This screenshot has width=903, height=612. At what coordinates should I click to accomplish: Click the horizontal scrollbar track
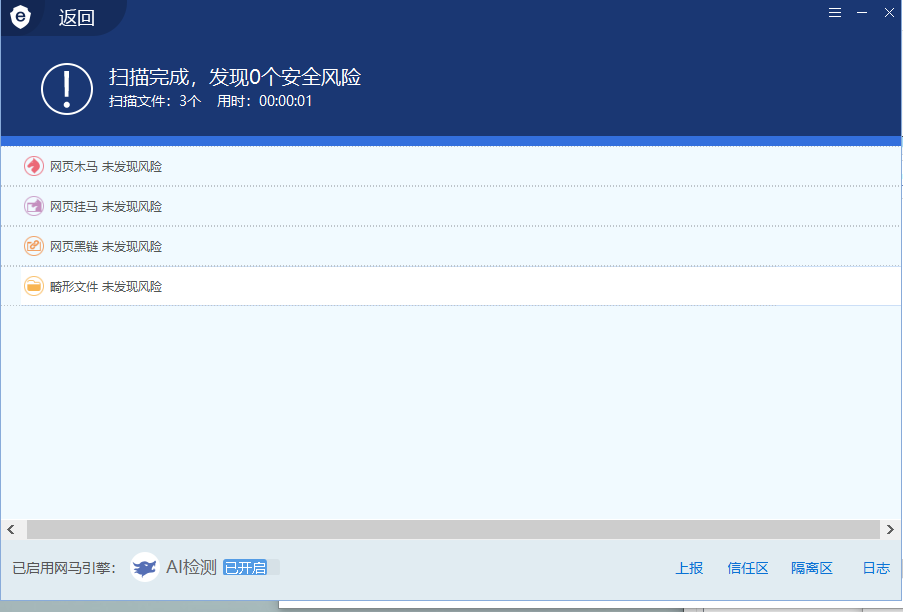453,530
